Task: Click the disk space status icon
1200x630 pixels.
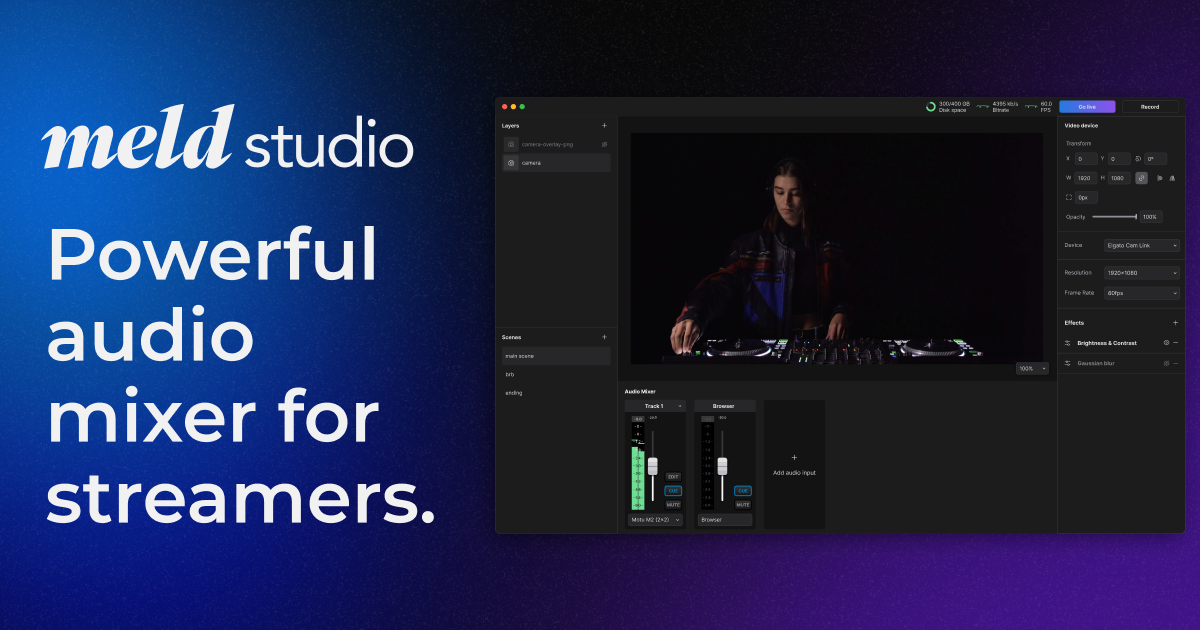Action: 930,106
